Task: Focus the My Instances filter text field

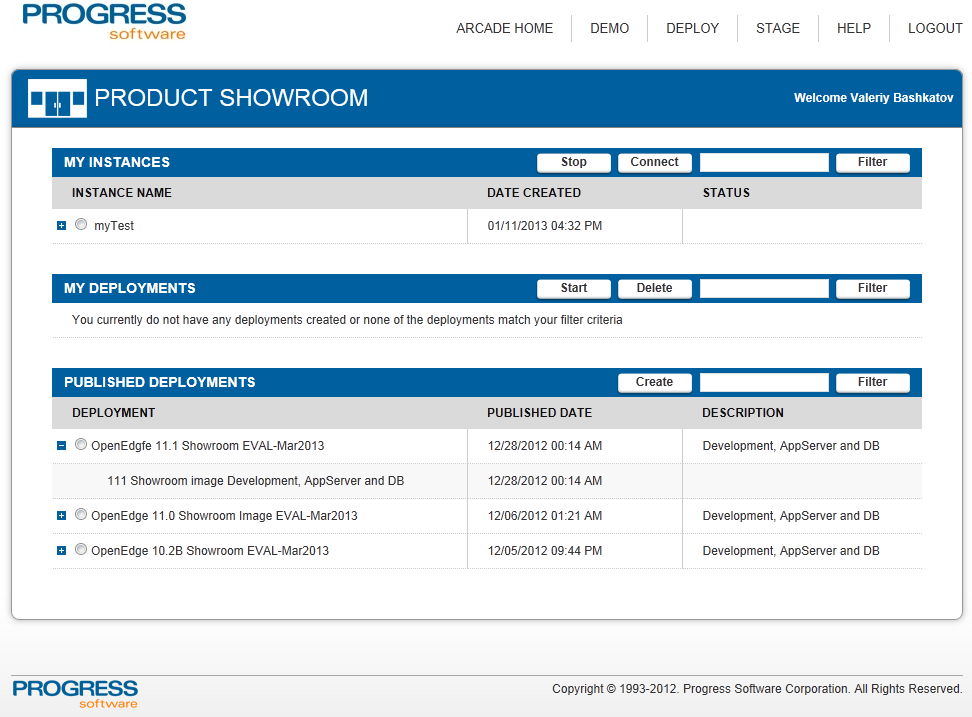Action: [764, 162]
